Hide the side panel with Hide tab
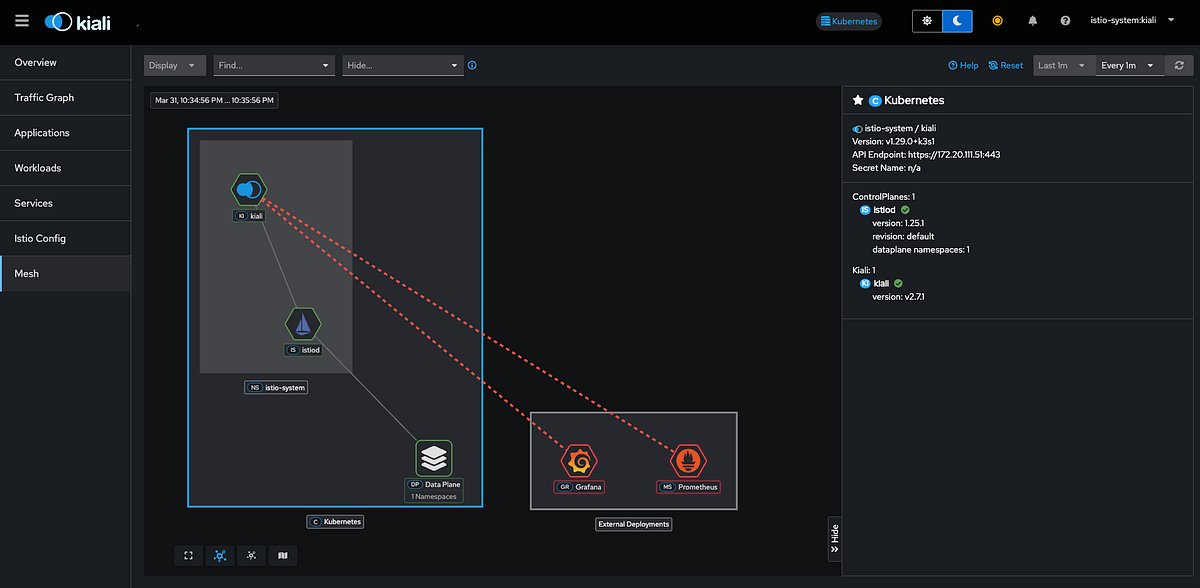 tap(834, 539)
